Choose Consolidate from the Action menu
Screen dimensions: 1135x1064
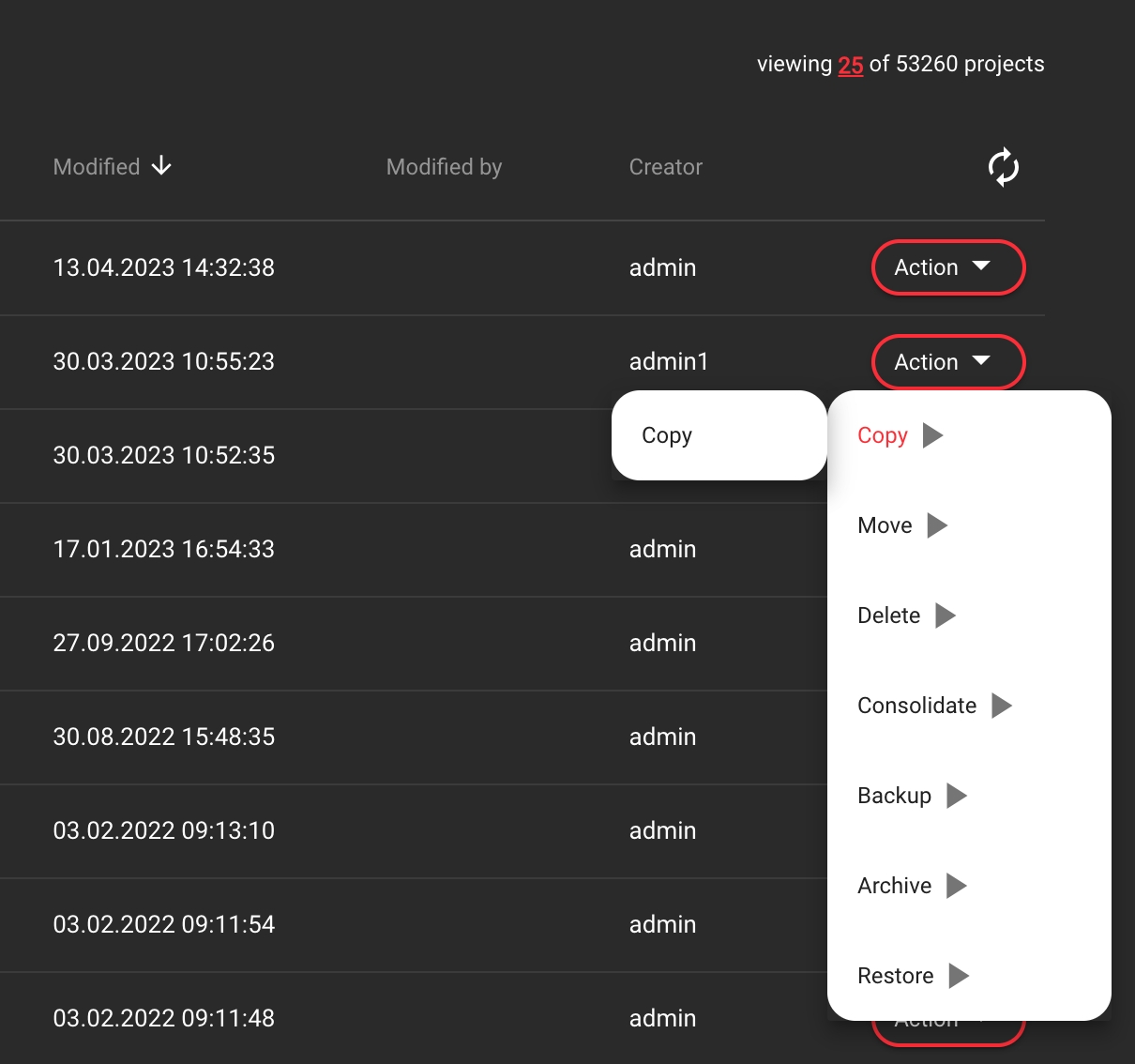point(916,706)
